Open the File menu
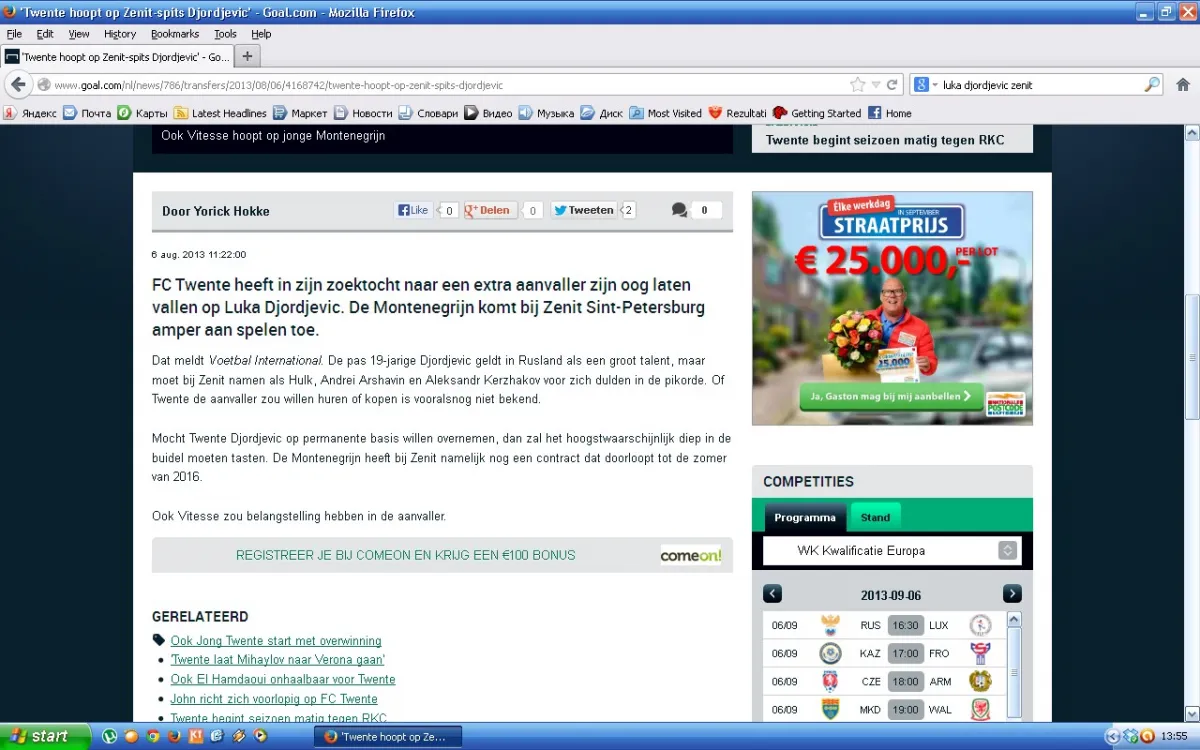The width and height of the screenshot is (1200, 750). tap(14, 34)
